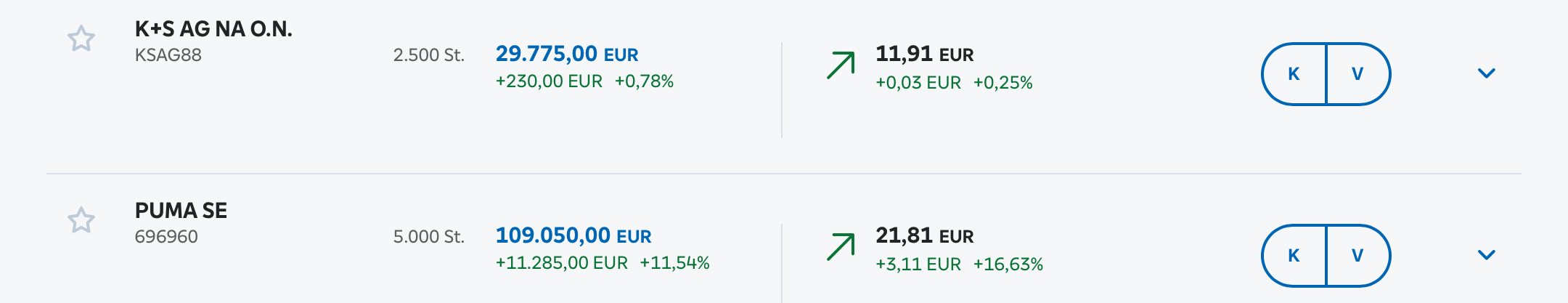Click the K+S AG upward trend arrow

pyautogui.click(x=841, y=65)
